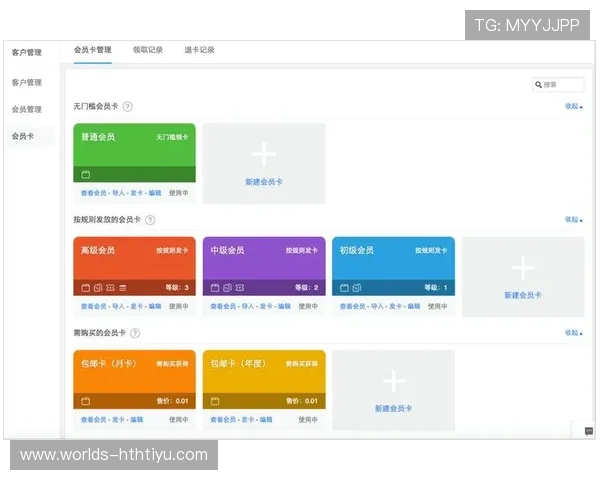This screenshot has height=480, width=600.
Task: Click 发卡 under the 高级会员 card
Action: (137, 306)
